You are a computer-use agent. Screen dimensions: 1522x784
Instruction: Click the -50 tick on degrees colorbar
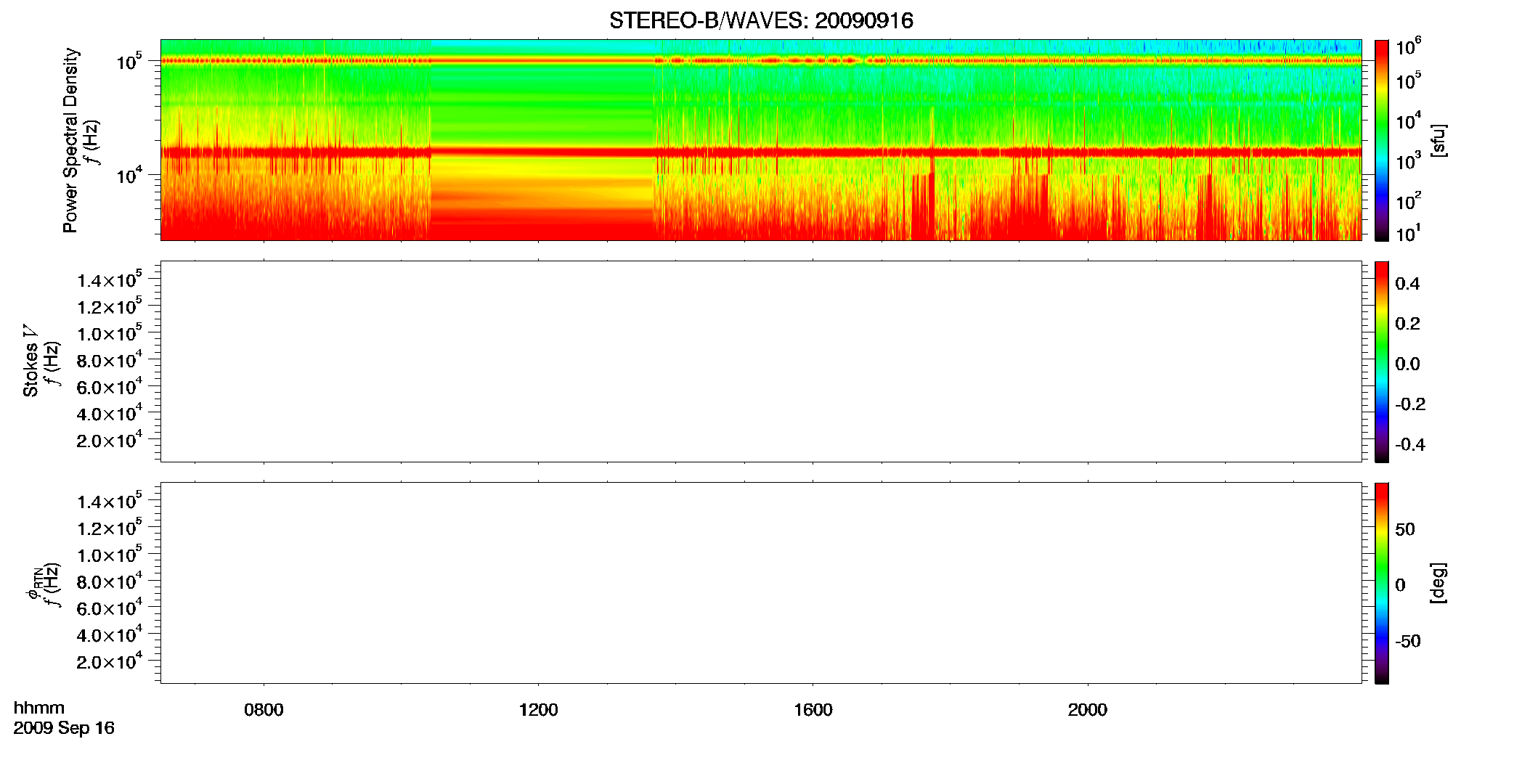point(1407,642)
